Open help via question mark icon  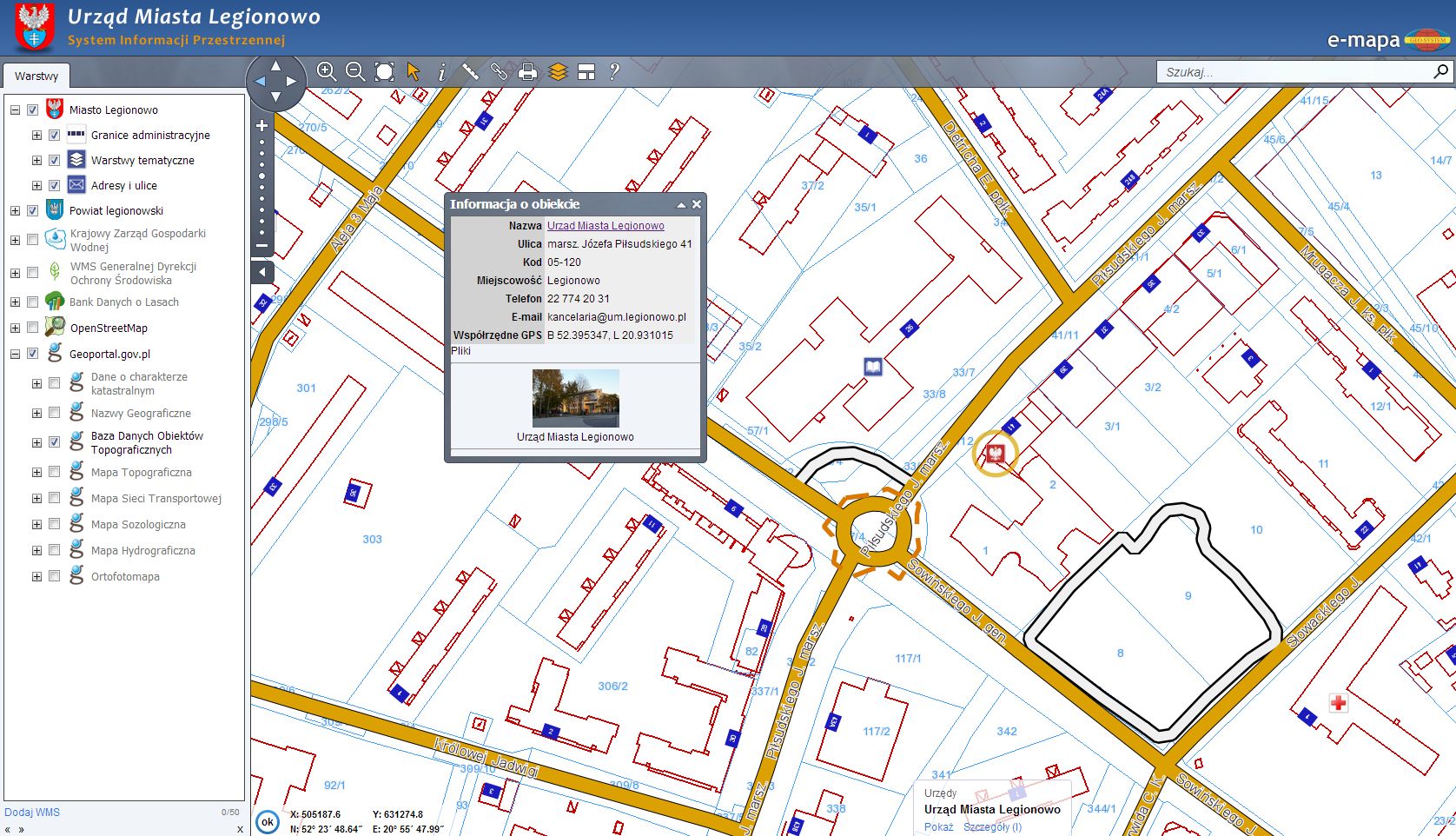[x=614, y=71]
